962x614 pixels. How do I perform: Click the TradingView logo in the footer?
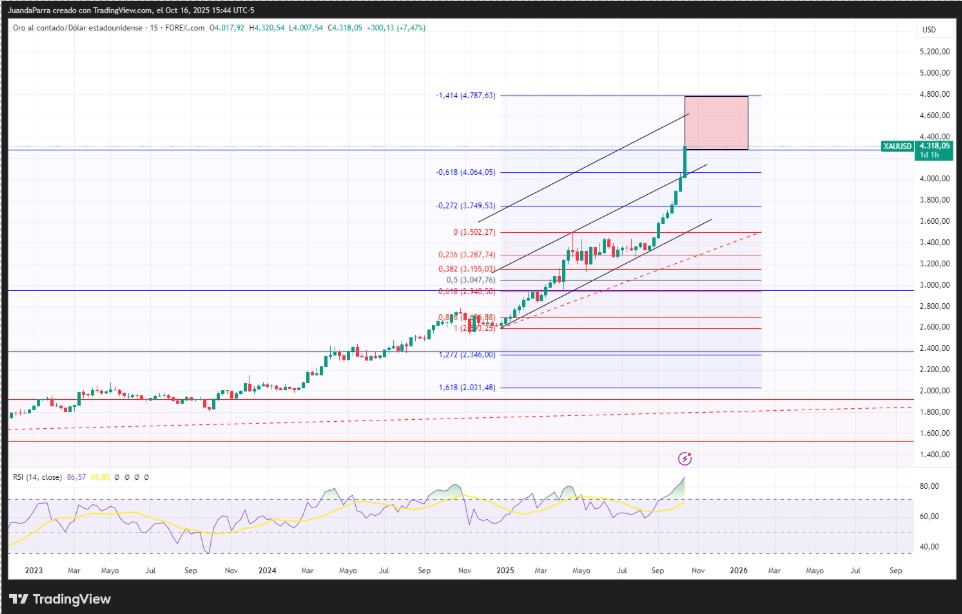(x=60, y=598)
